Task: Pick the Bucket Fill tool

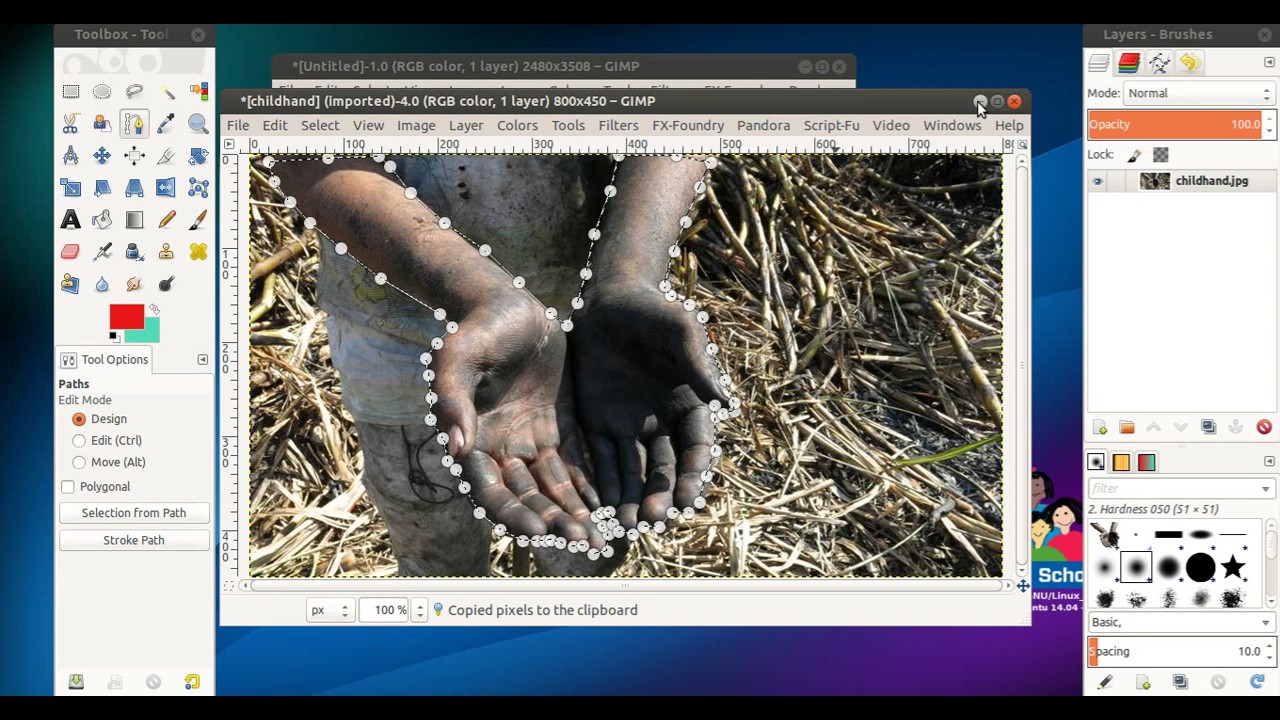Action: [102, 220]
